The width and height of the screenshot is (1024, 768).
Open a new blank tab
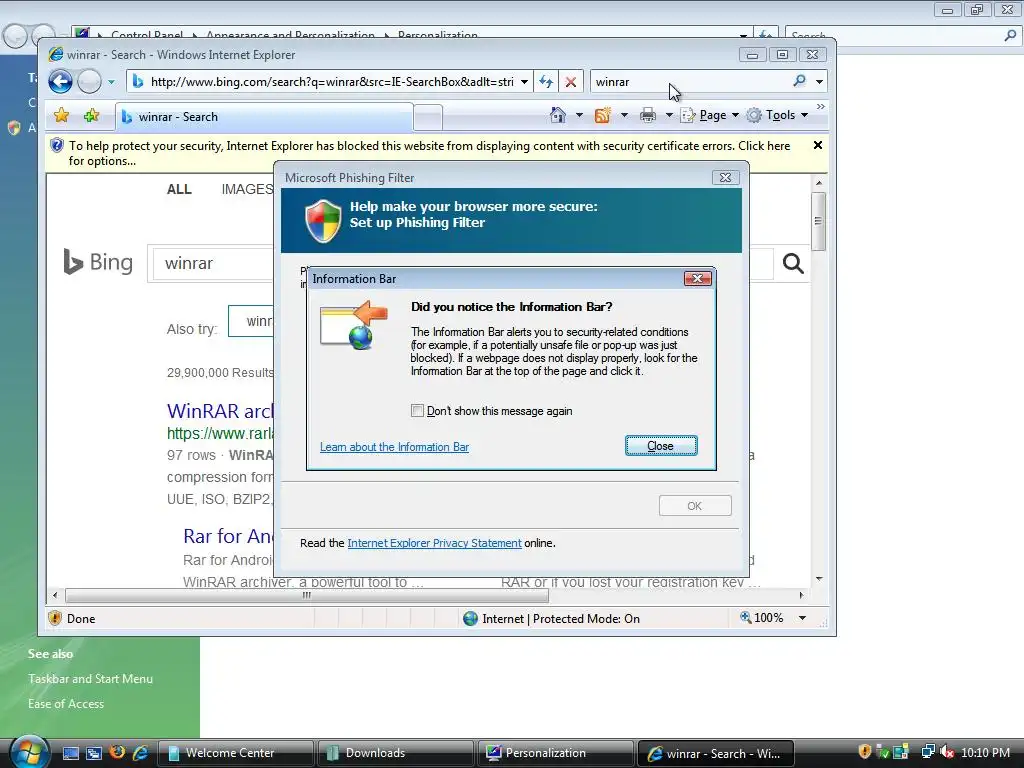(428, 118)
